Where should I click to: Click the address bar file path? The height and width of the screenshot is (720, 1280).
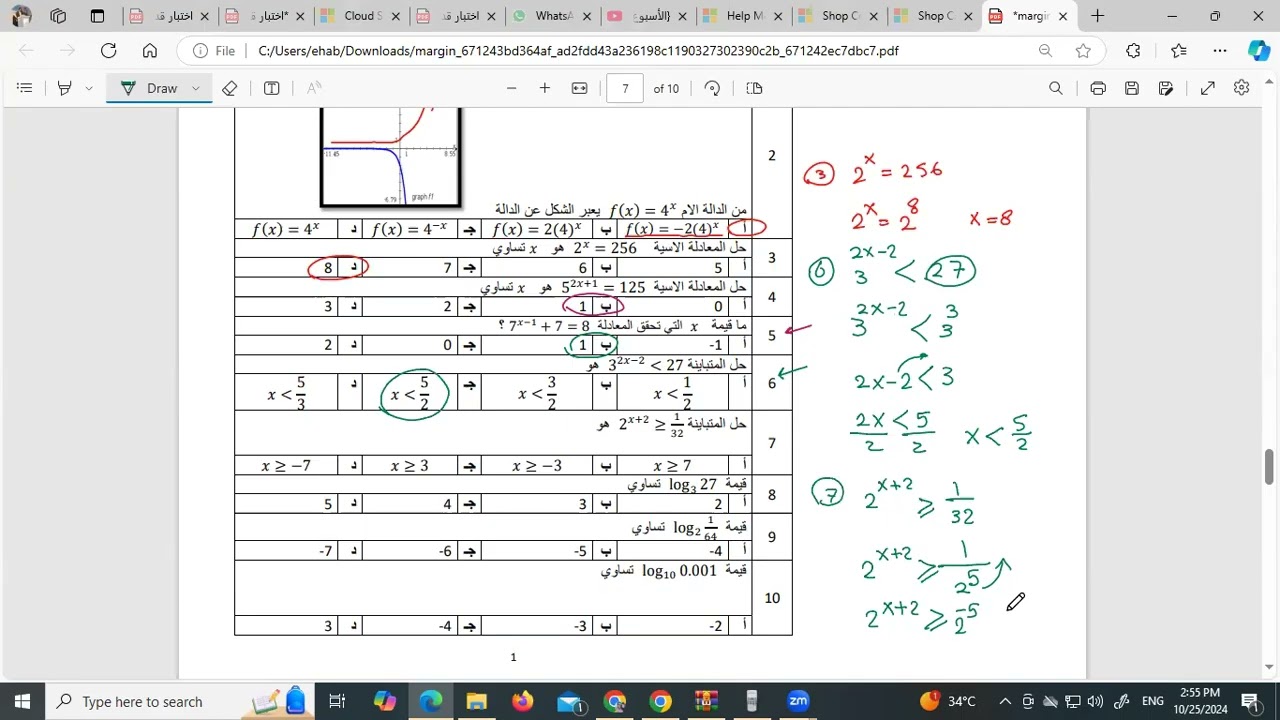pyautogui.click(x=578, y=51)
